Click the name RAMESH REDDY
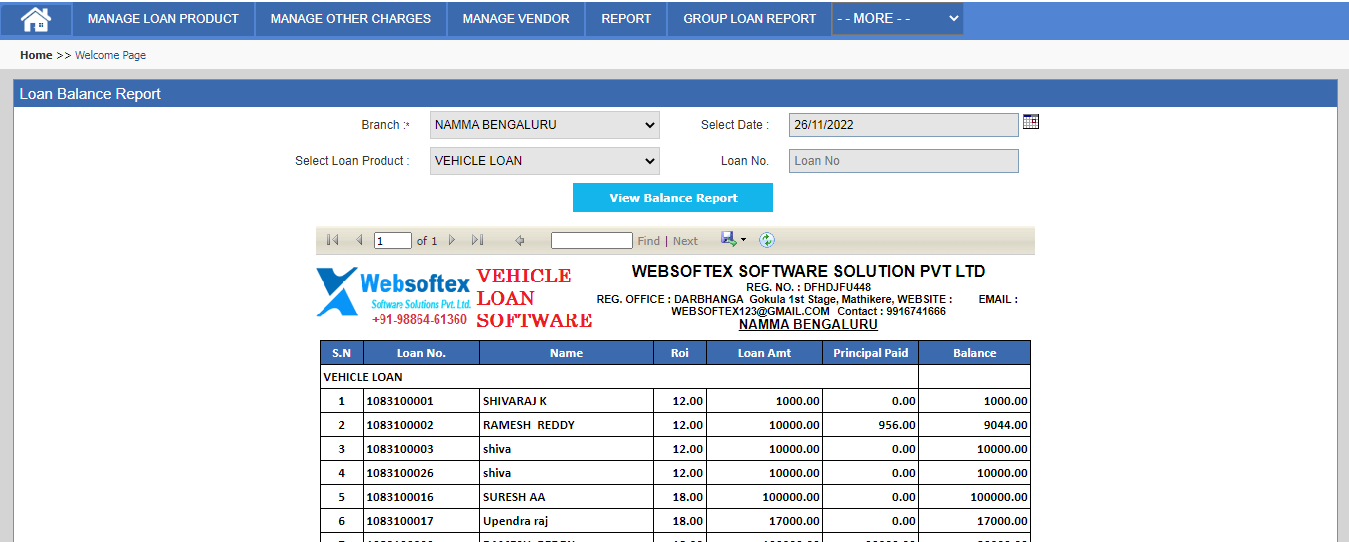The width and height of the screenshot is (1349, 542). tap(529, 425)
